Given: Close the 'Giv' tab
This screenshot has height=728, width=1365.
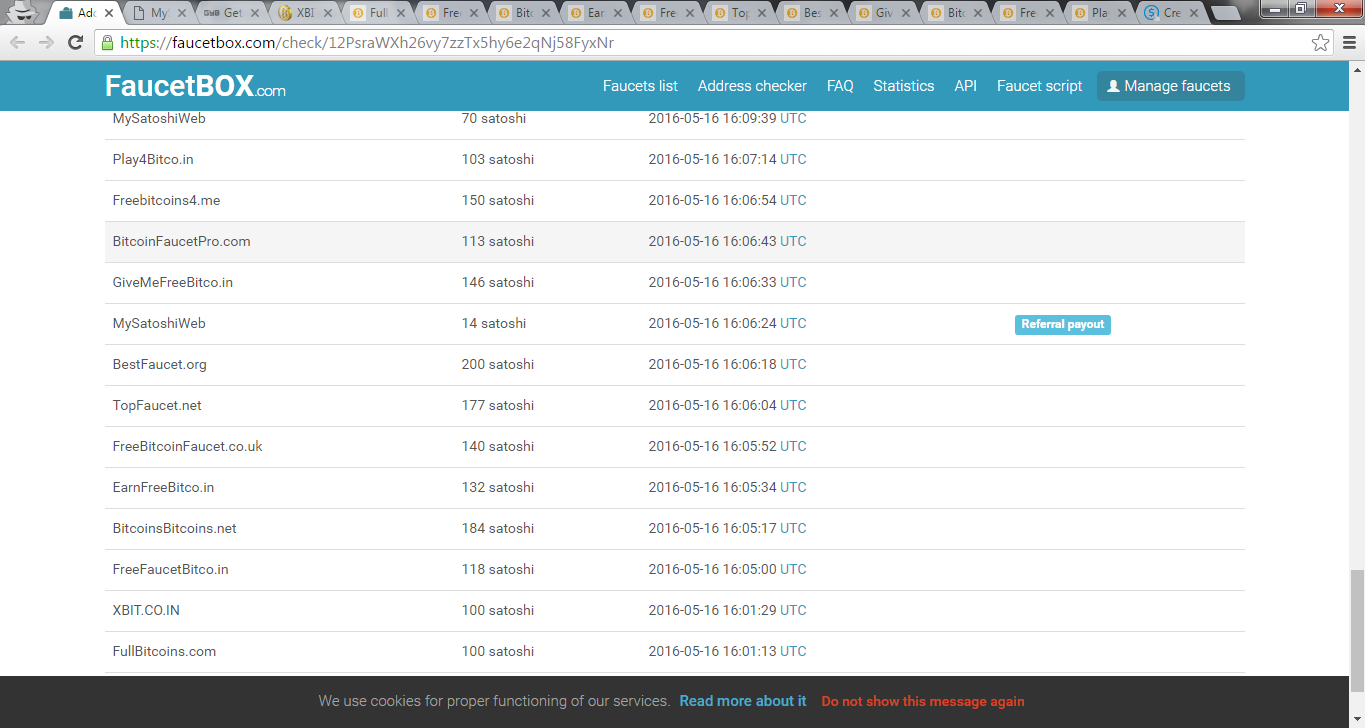Looking at the screenshot, I should pyautogui.click(x=908, y=13).
